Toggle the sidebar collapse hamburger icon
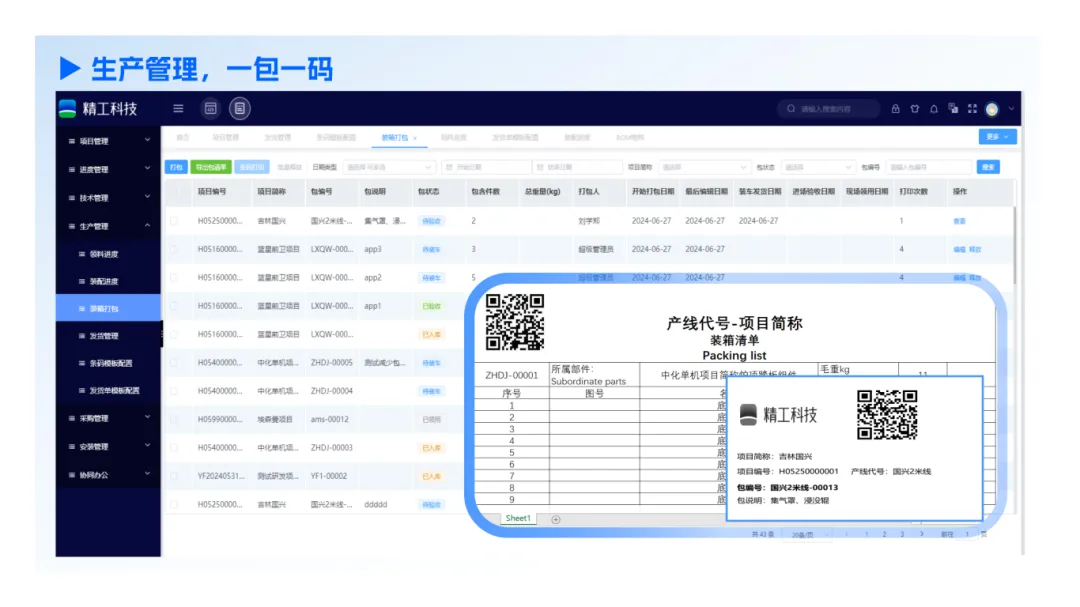Image resolution: width=1080 pixels, height=607 pixels. 178,108
